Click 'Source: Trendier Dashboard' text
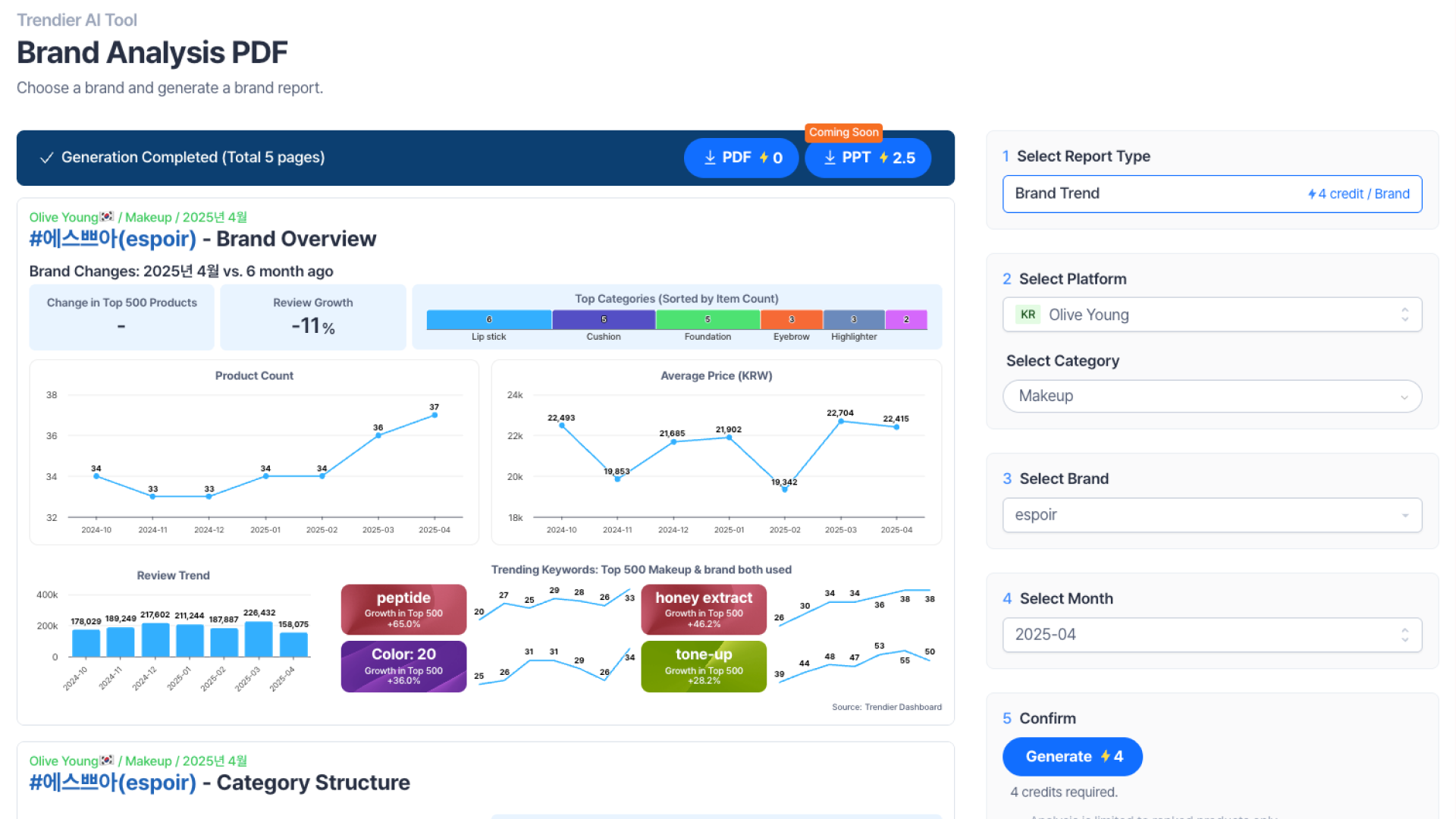1456x819 pixels. coord(886,707)
